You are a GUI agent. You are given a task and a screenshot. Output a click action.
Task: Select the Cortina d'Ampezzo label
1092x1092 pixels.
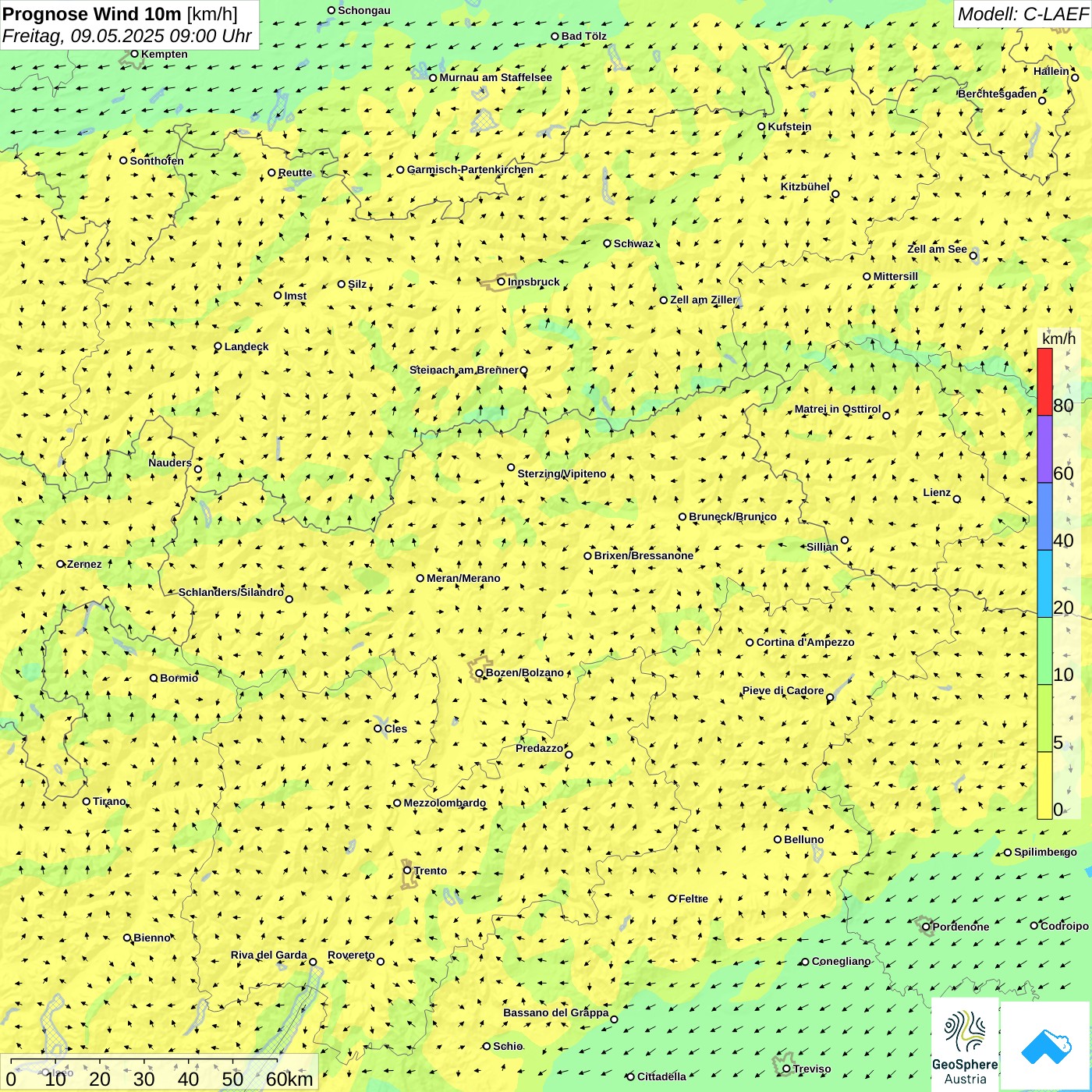(x=805, y=642)
